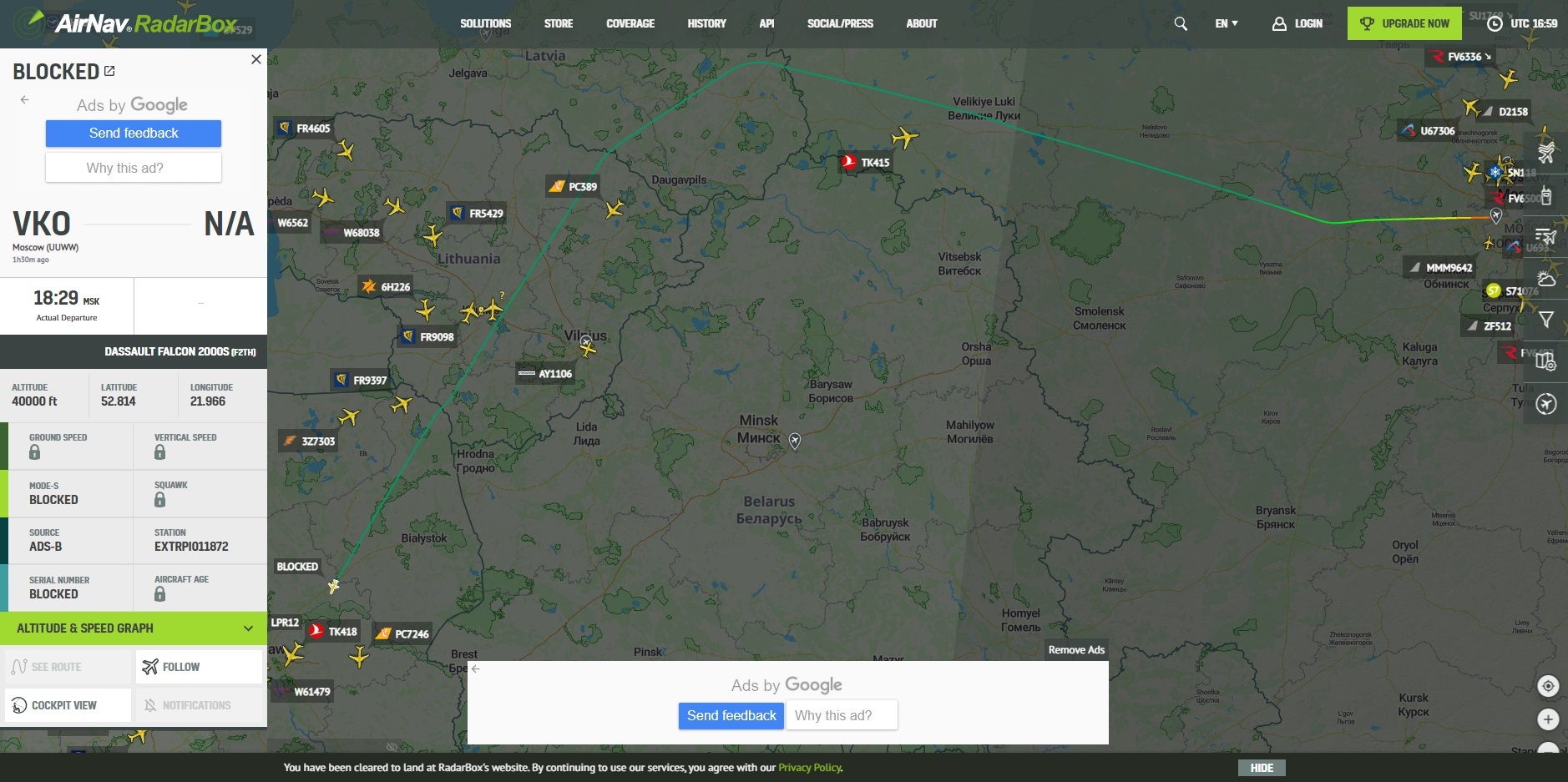Open the aircraft layers icon in map sidebar

coord(1546,153)
